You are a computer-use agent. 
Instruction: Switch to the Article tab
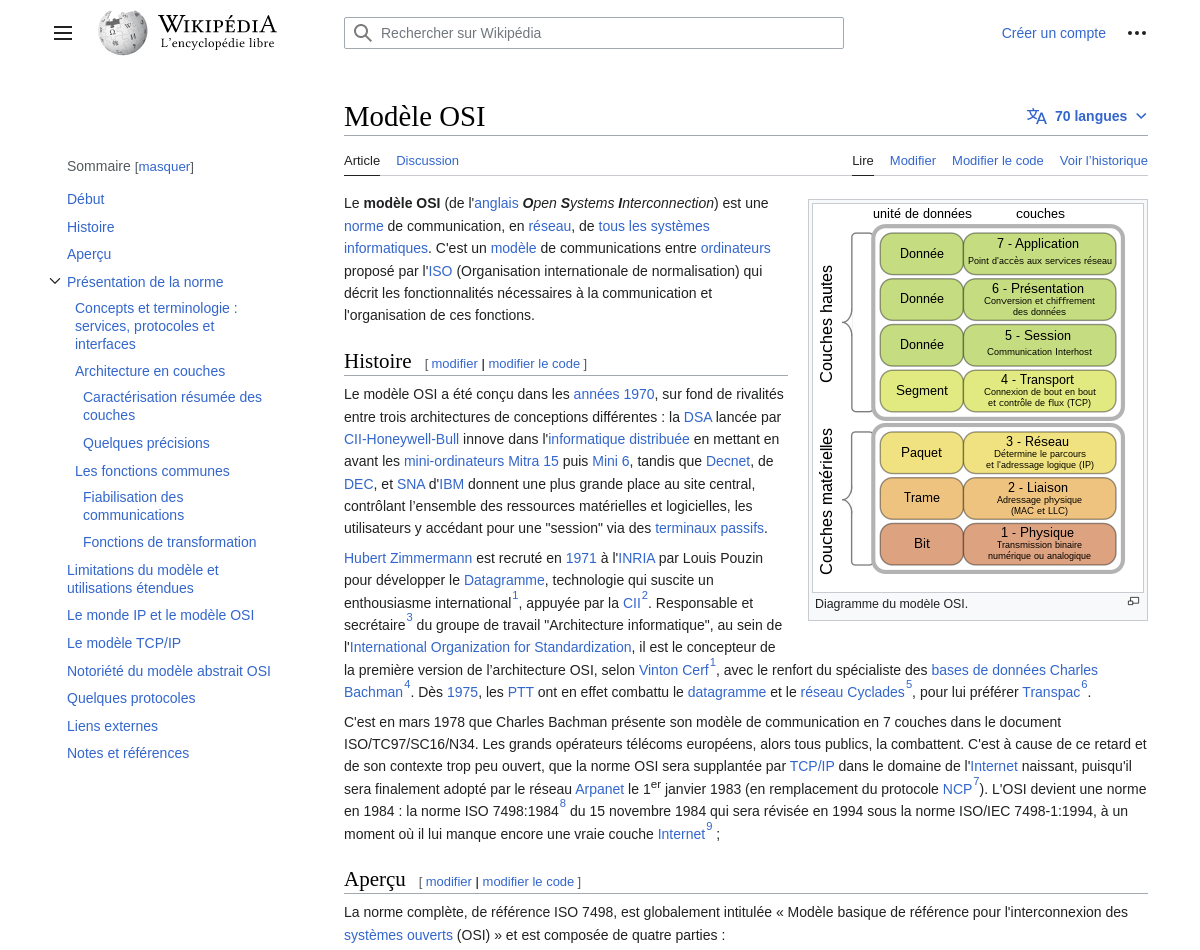[x=362, y=160]
